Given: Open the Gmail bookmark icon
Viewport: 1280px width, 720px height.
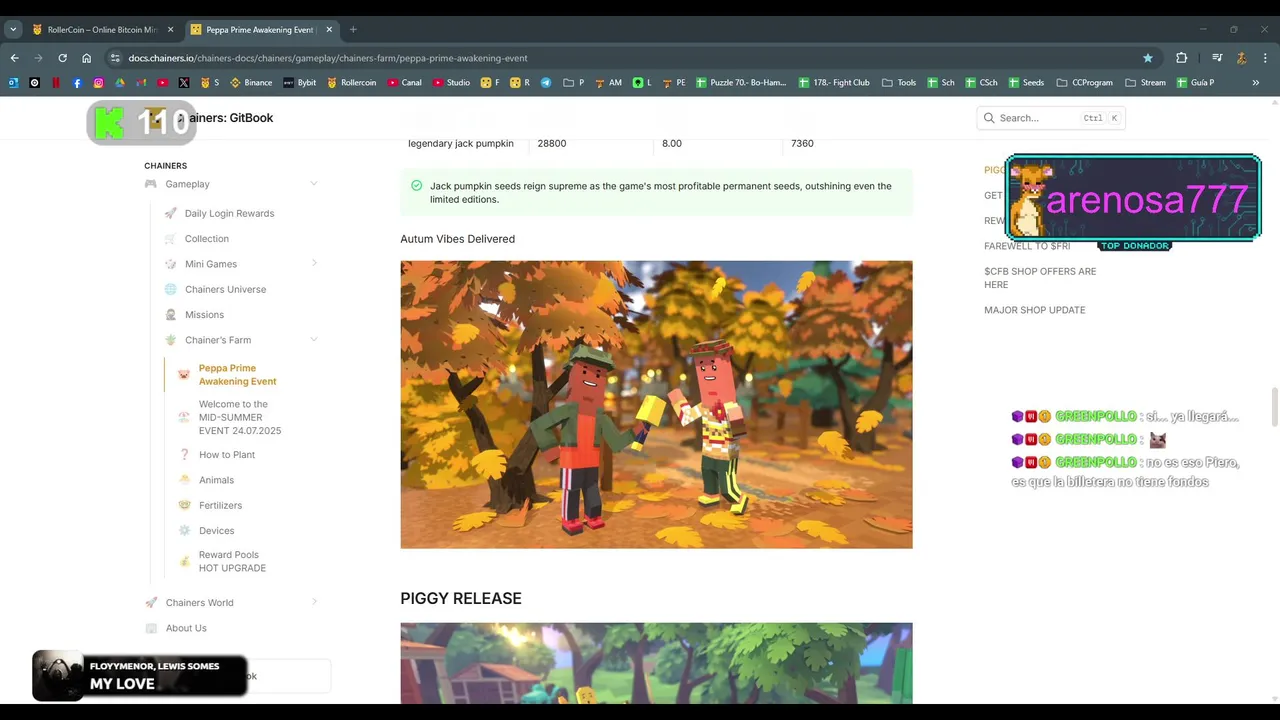Looking at the screenshot, I should [x=141, y=83].
